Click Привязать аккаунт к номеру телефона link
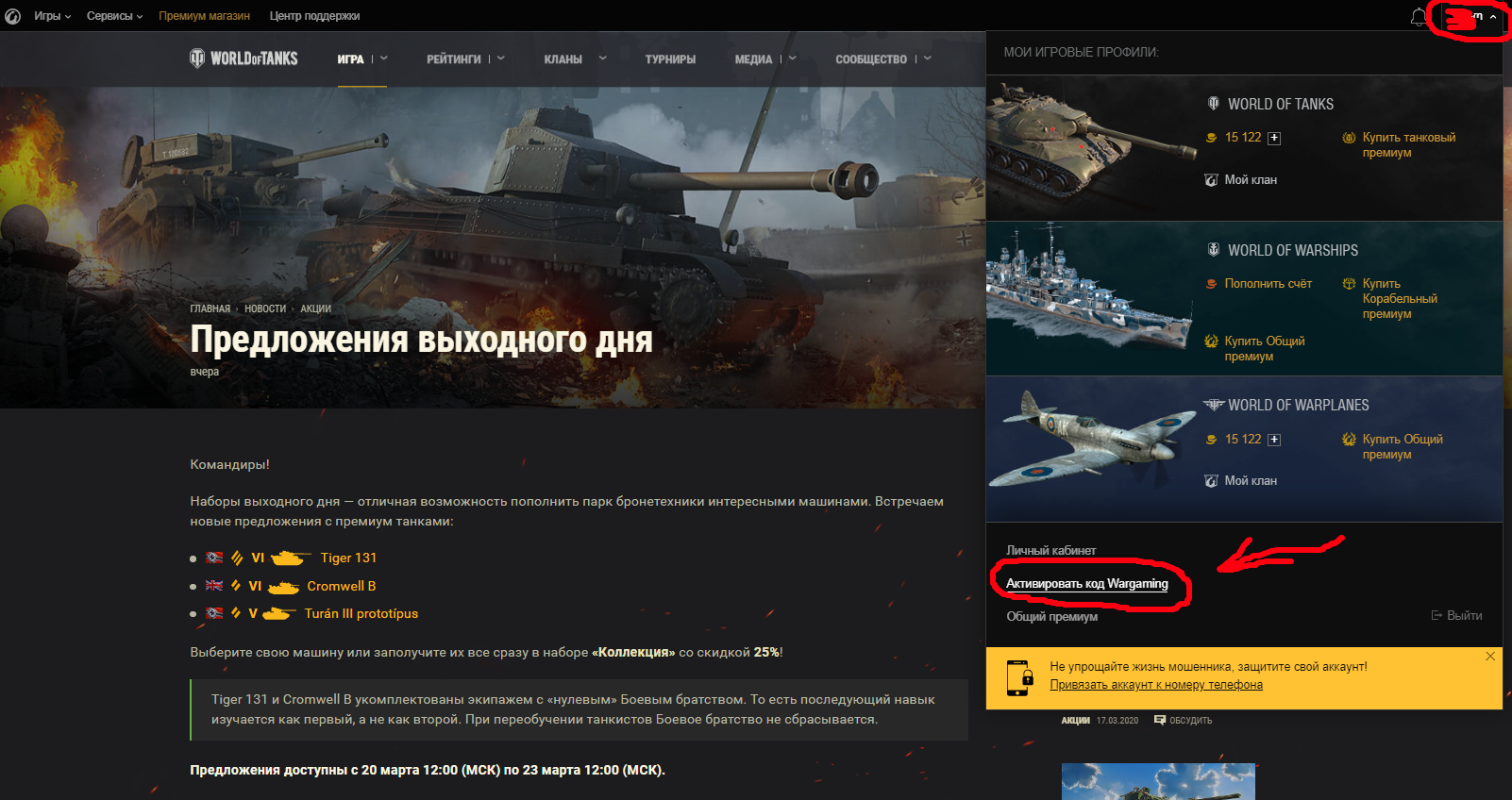 coord(1156,686)
